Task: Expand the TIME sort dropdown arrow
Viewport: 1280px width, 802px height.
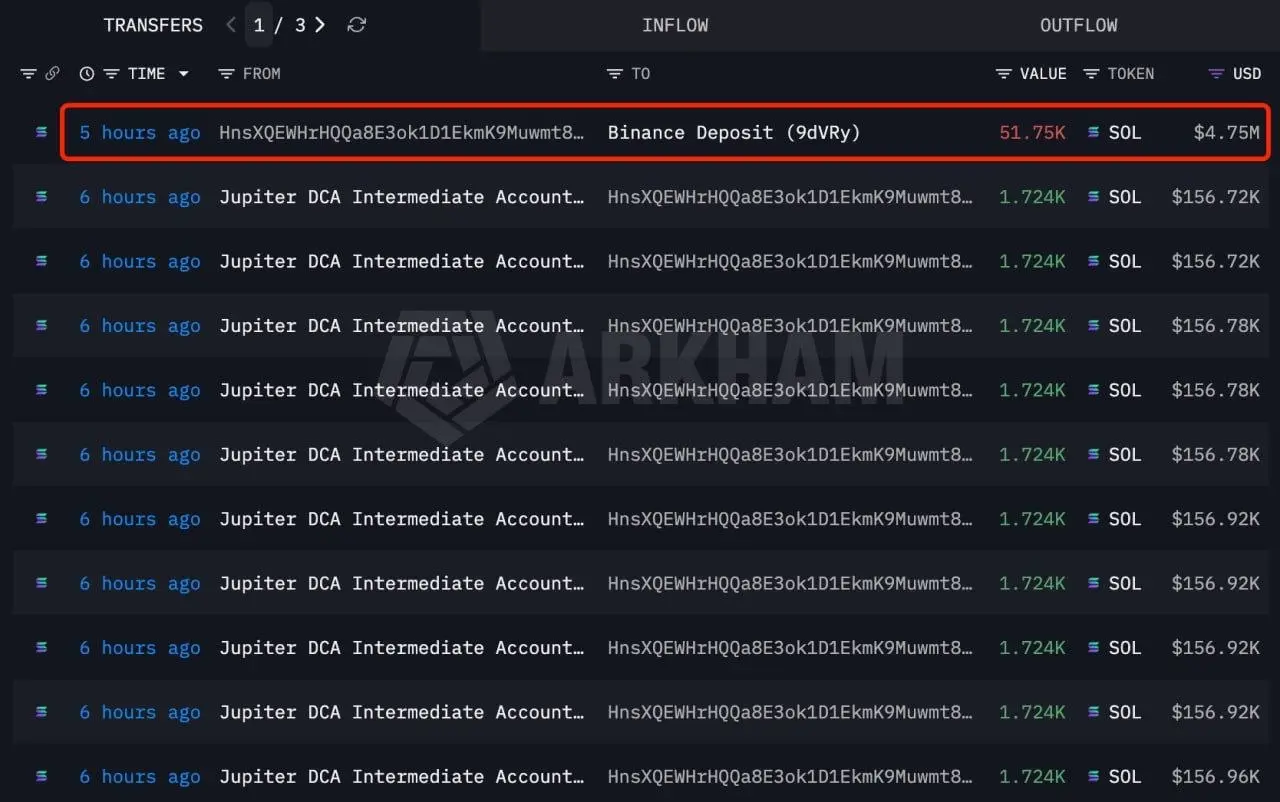Action: (184, 74)
